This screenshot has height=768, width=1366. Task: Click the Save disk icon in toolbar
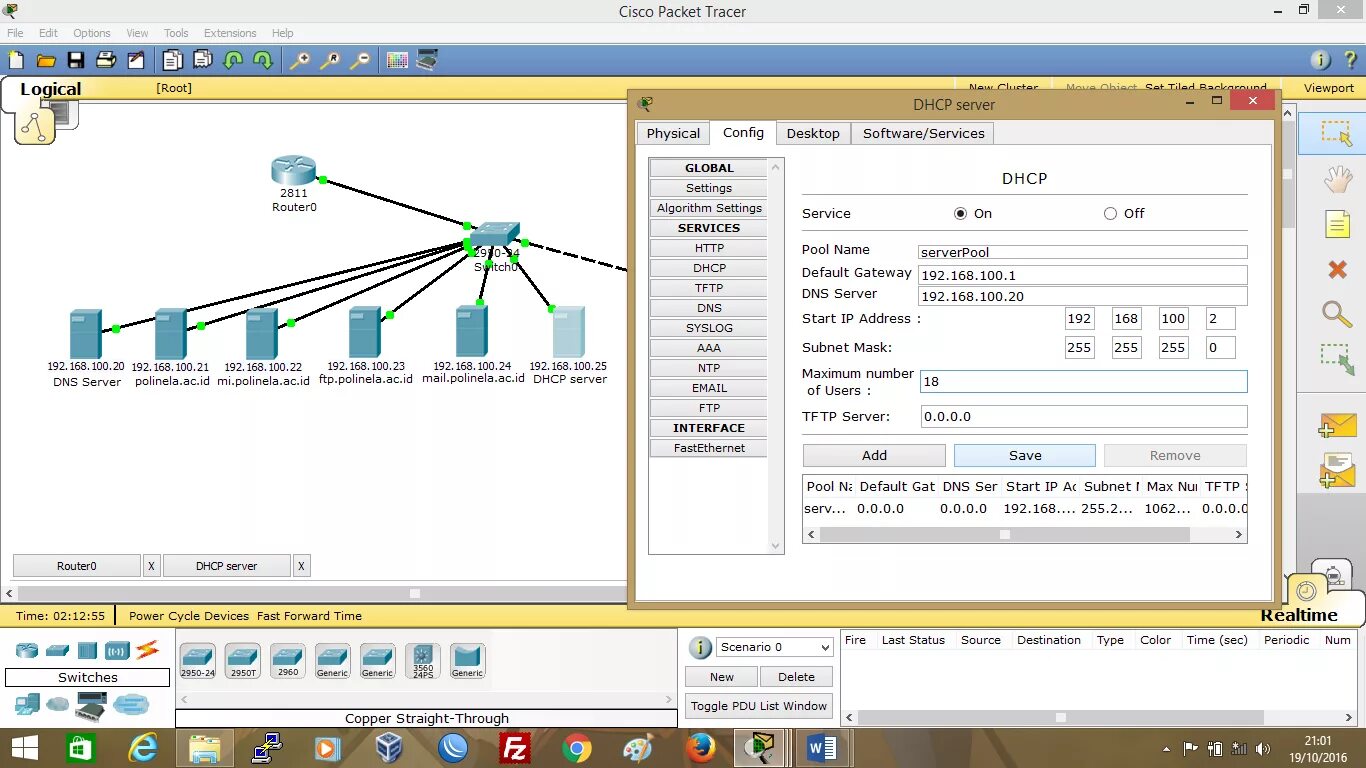[x=76, y=60]
